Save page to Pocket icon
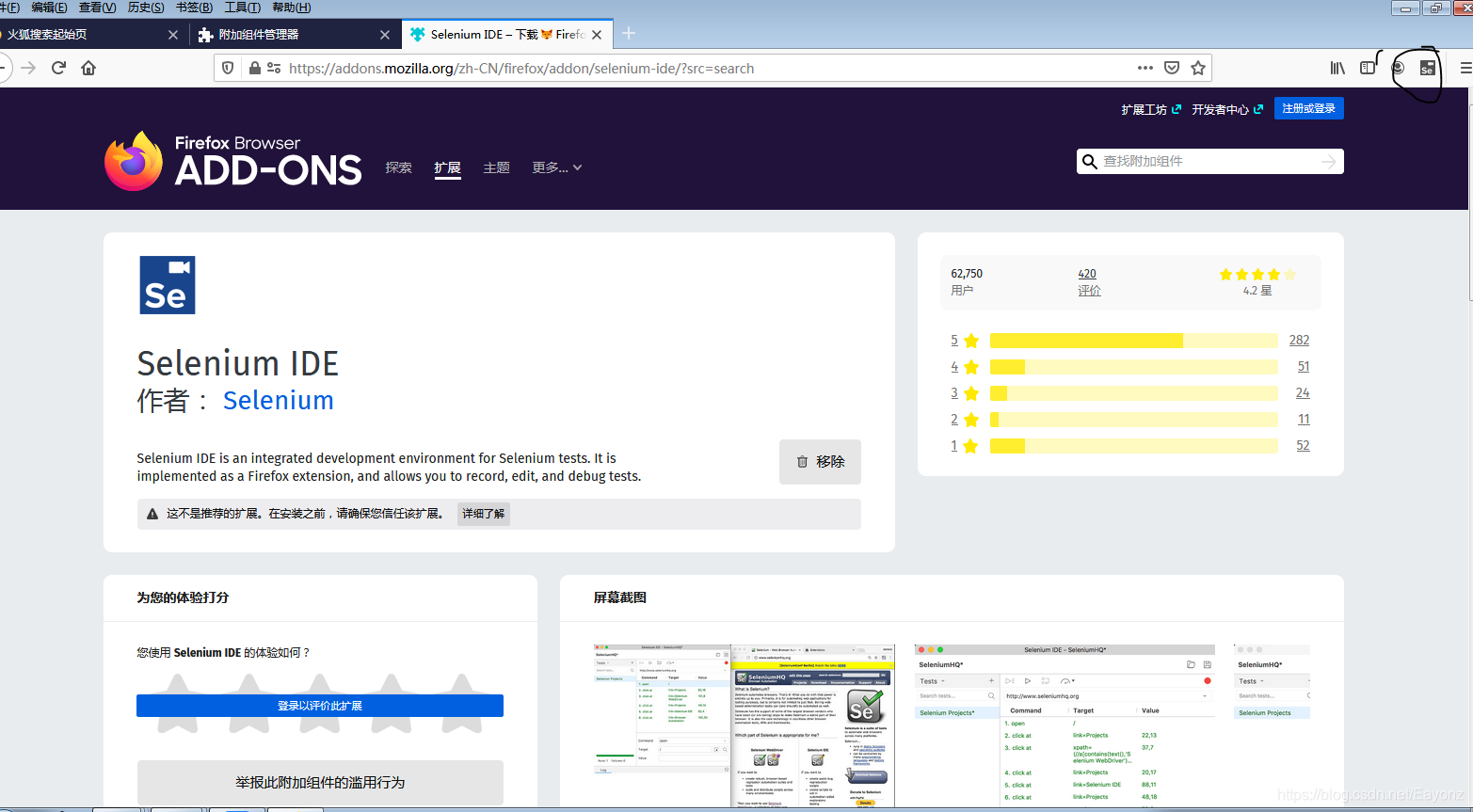The height and width of the screenshot is (812, 1473). coord(1172,68)
